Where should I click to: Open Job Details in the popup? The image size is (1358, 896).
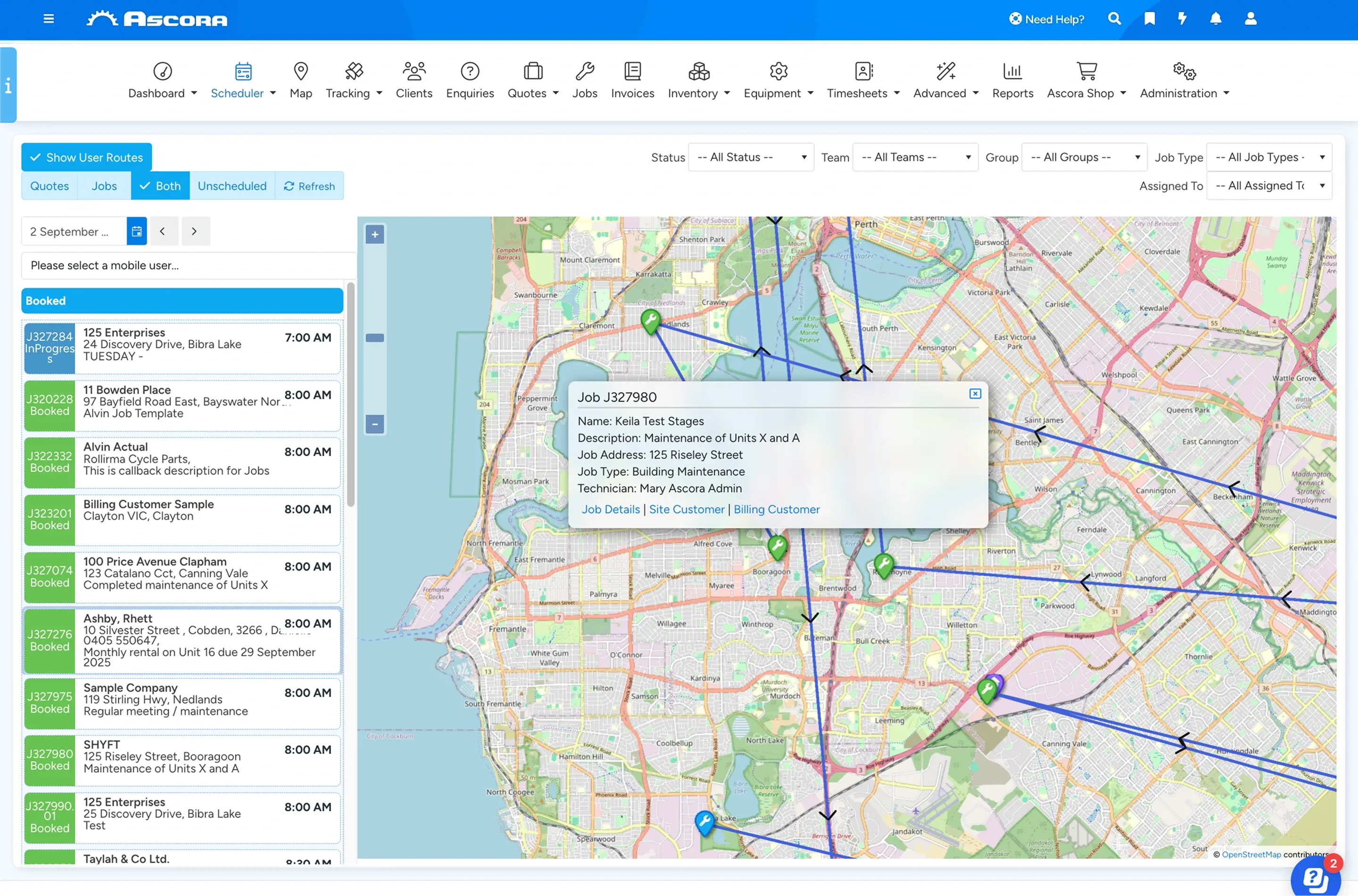[x=611, y=509]
